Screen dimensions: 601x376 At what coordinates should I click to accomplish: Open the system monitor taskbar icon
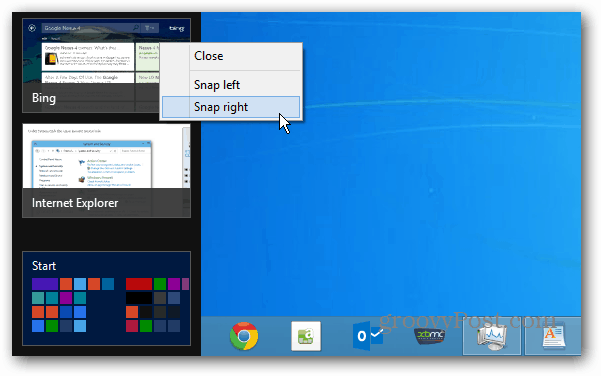[492, 336]
